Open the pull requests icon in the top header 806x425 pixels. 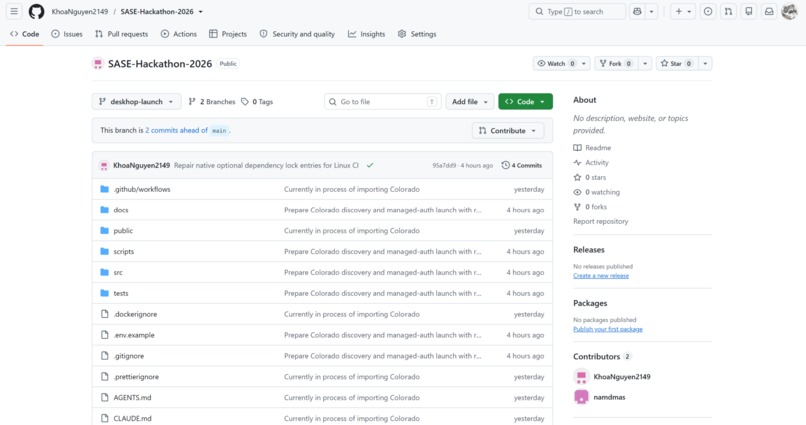[728, 11]
